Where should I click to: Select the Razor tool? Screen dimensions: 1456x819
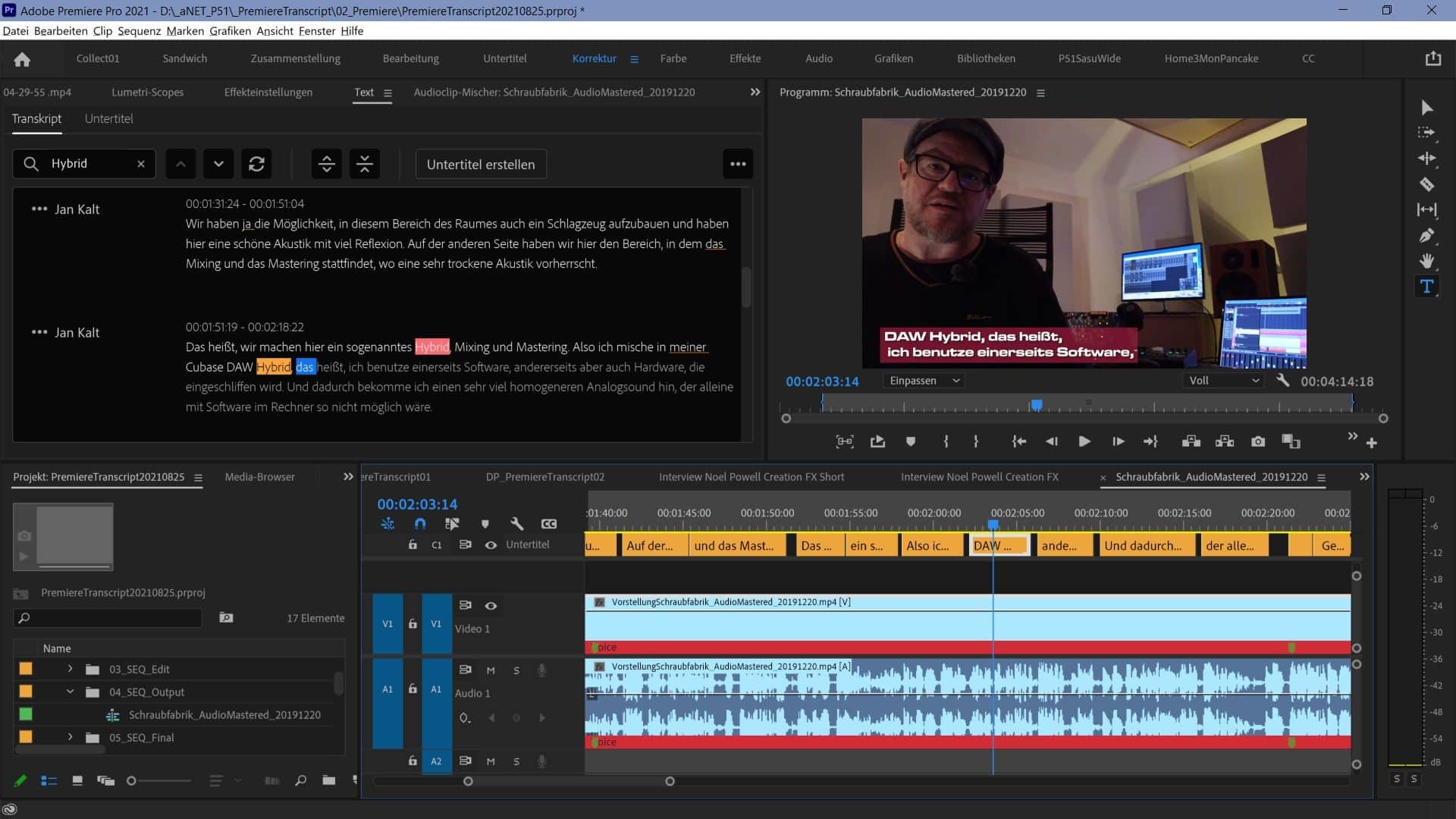pos(1426,184)
